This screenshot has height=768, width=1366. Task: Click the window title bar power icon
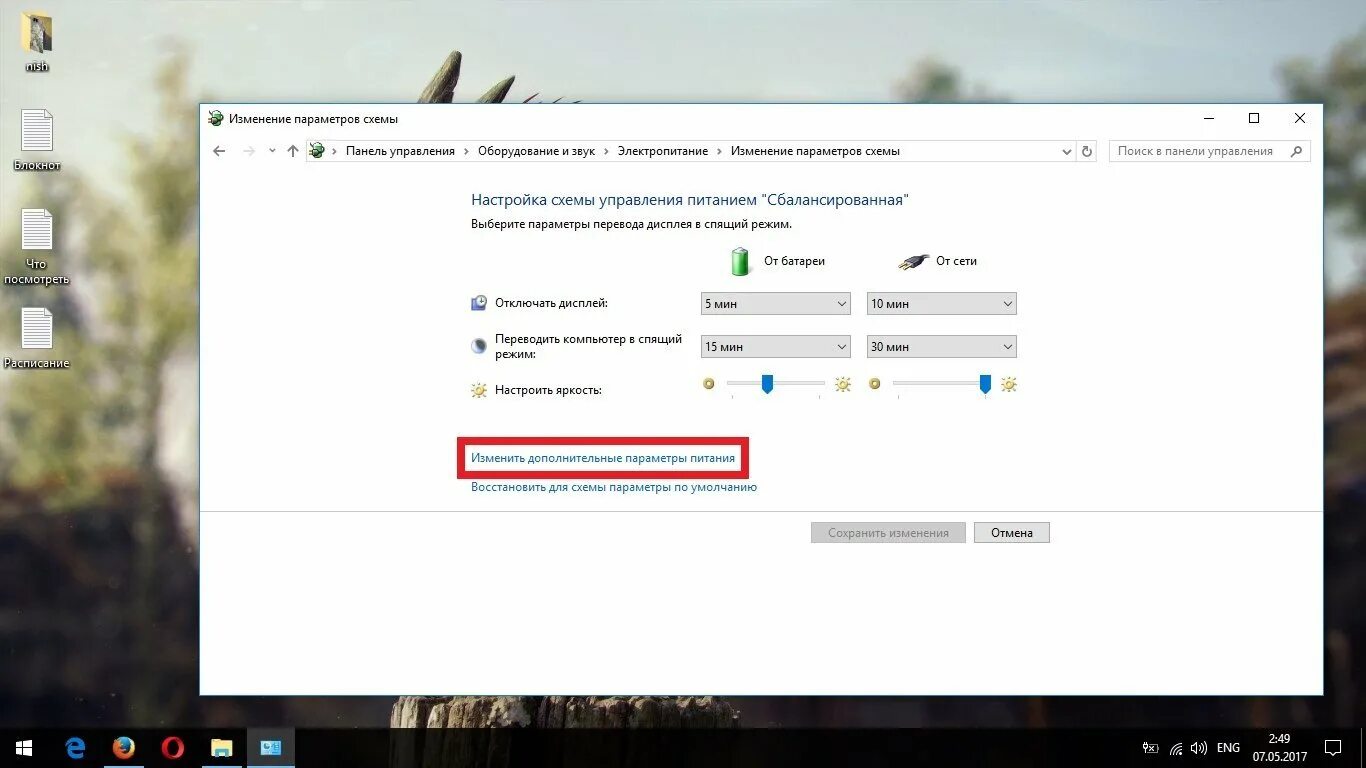pyautogui.click(x=215, y=118)
